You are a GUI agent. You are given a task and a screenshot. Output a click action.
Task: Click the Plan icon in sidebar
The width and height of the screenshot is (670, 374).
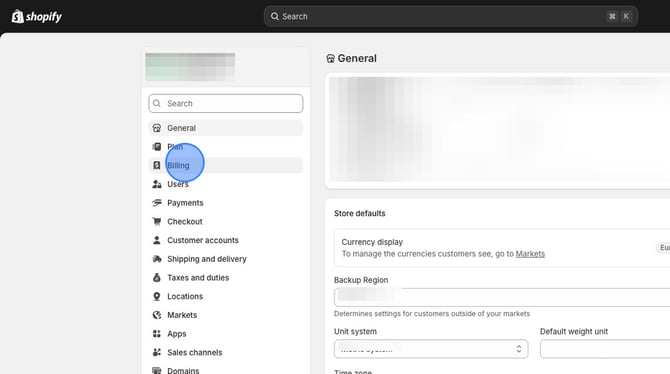157,147
